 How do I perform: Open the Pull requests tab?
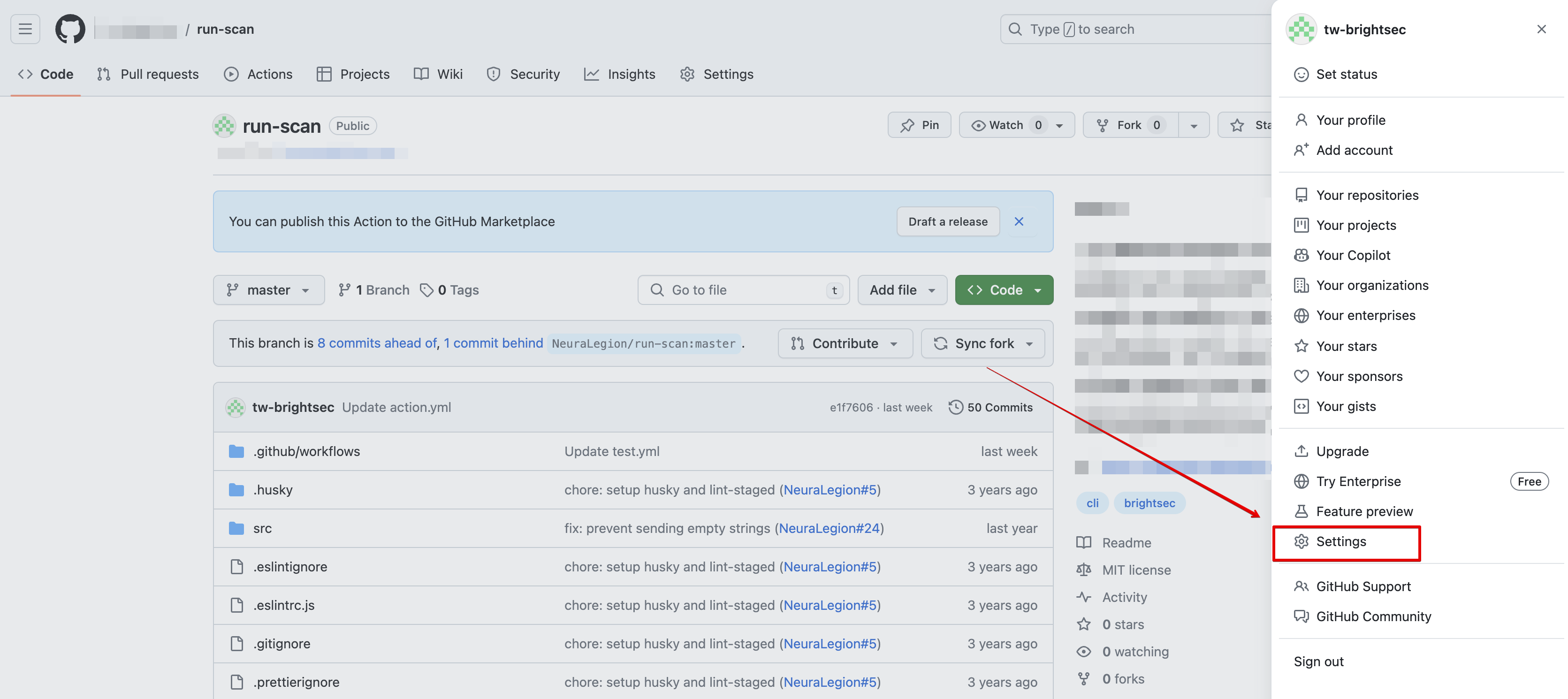point(148,74)
